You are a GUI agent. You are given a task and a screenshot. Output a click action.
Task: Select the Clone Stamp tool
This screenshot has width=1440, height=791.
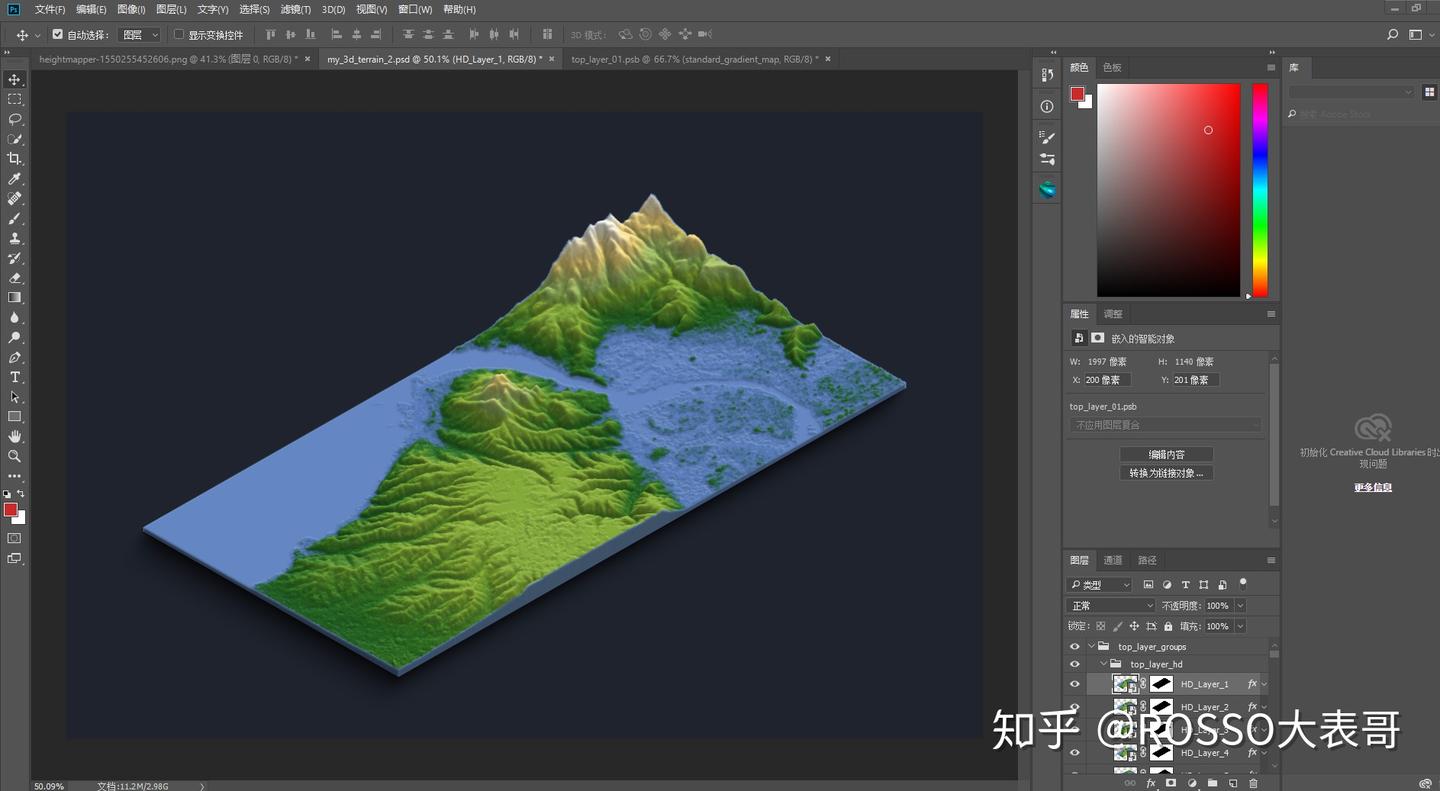(x=15, y=237)
